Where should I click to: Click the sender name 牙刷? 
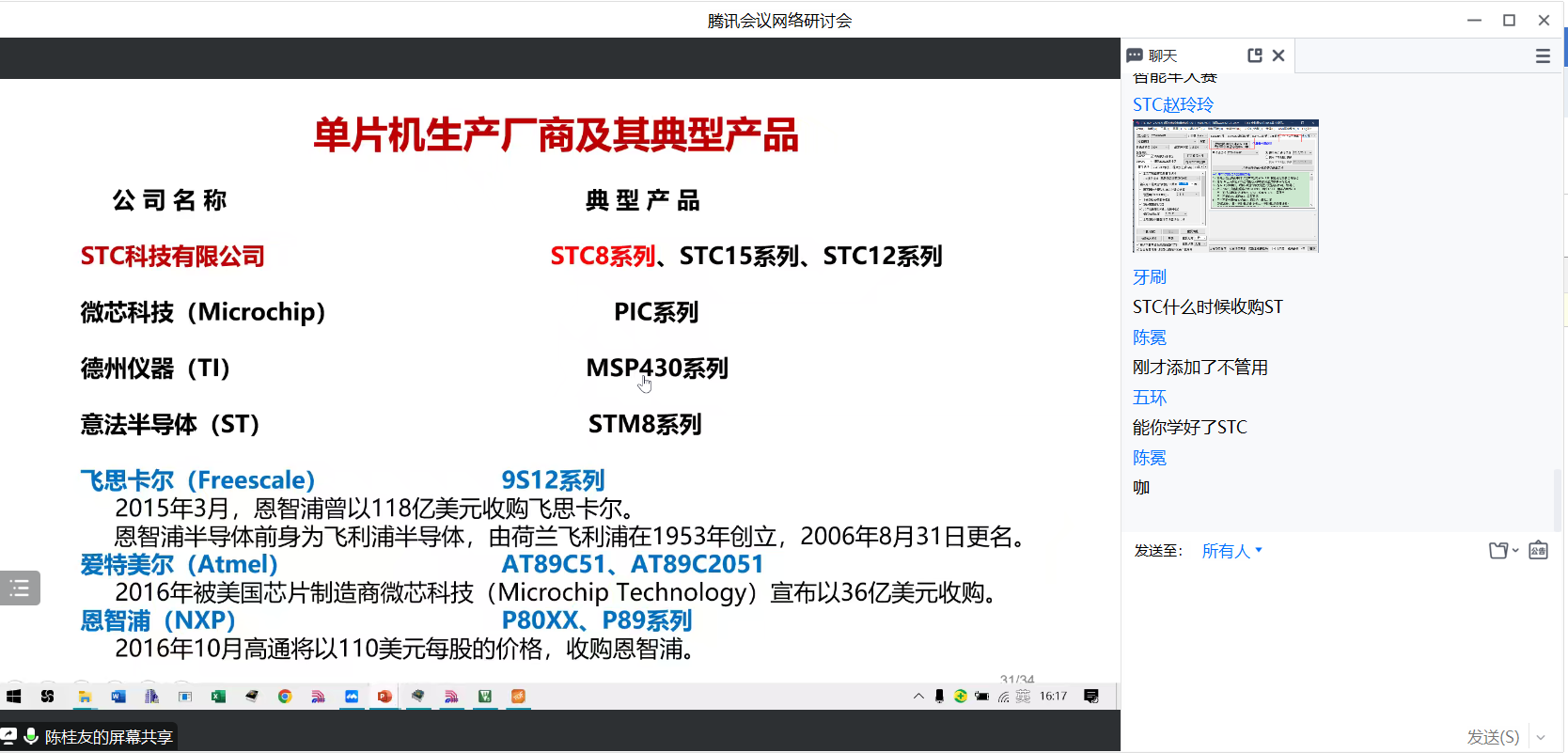(x=1150, y=277)
